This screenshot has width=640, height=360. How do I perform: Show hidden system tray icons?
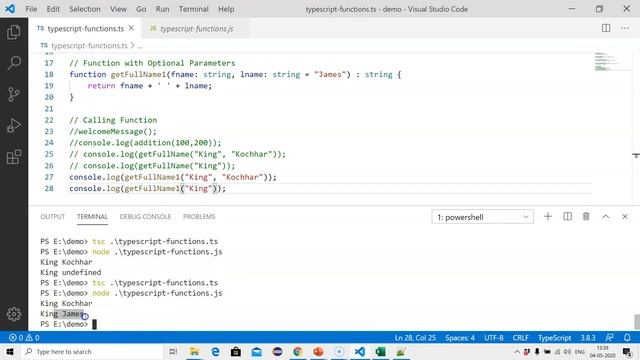click(x=517, y=351)
